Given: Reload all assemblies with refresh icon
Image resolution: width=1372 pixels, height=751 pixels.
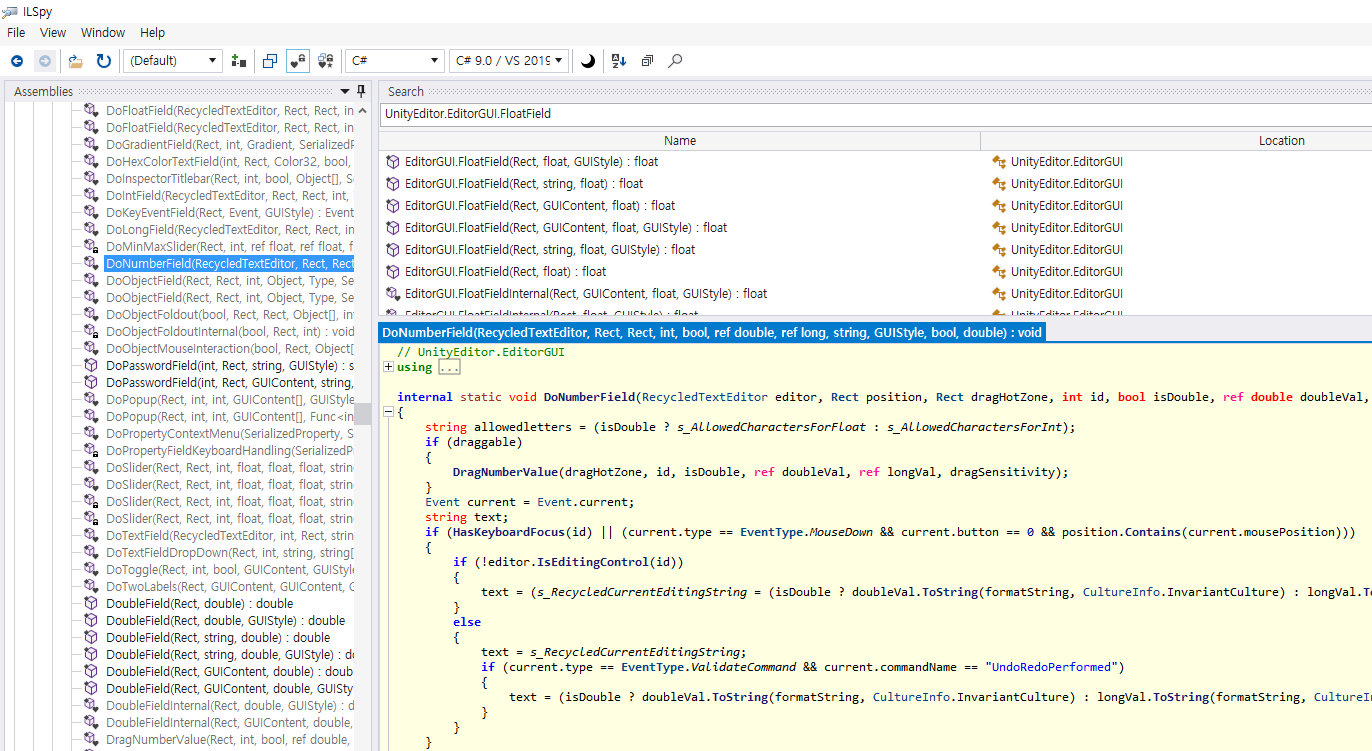Looking at the screenshot, I should click(103, 61).
